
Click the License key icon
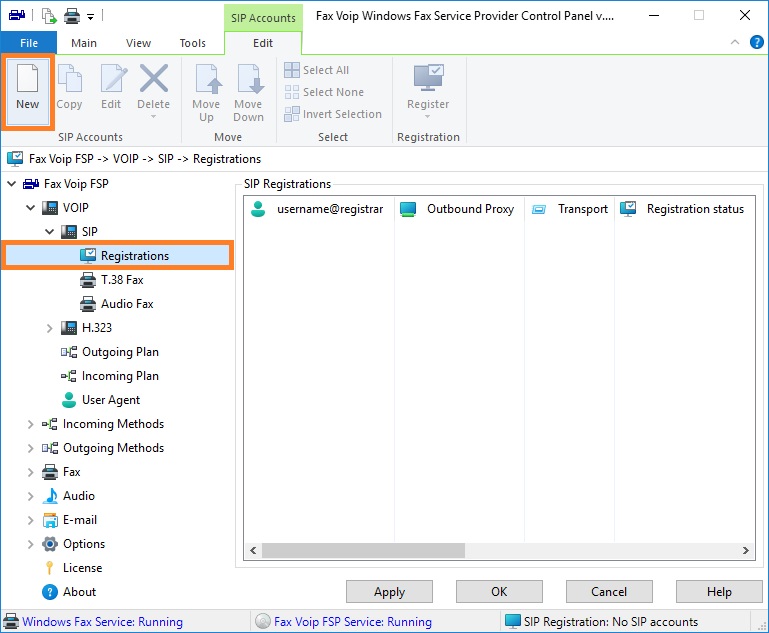coord(50,568)
